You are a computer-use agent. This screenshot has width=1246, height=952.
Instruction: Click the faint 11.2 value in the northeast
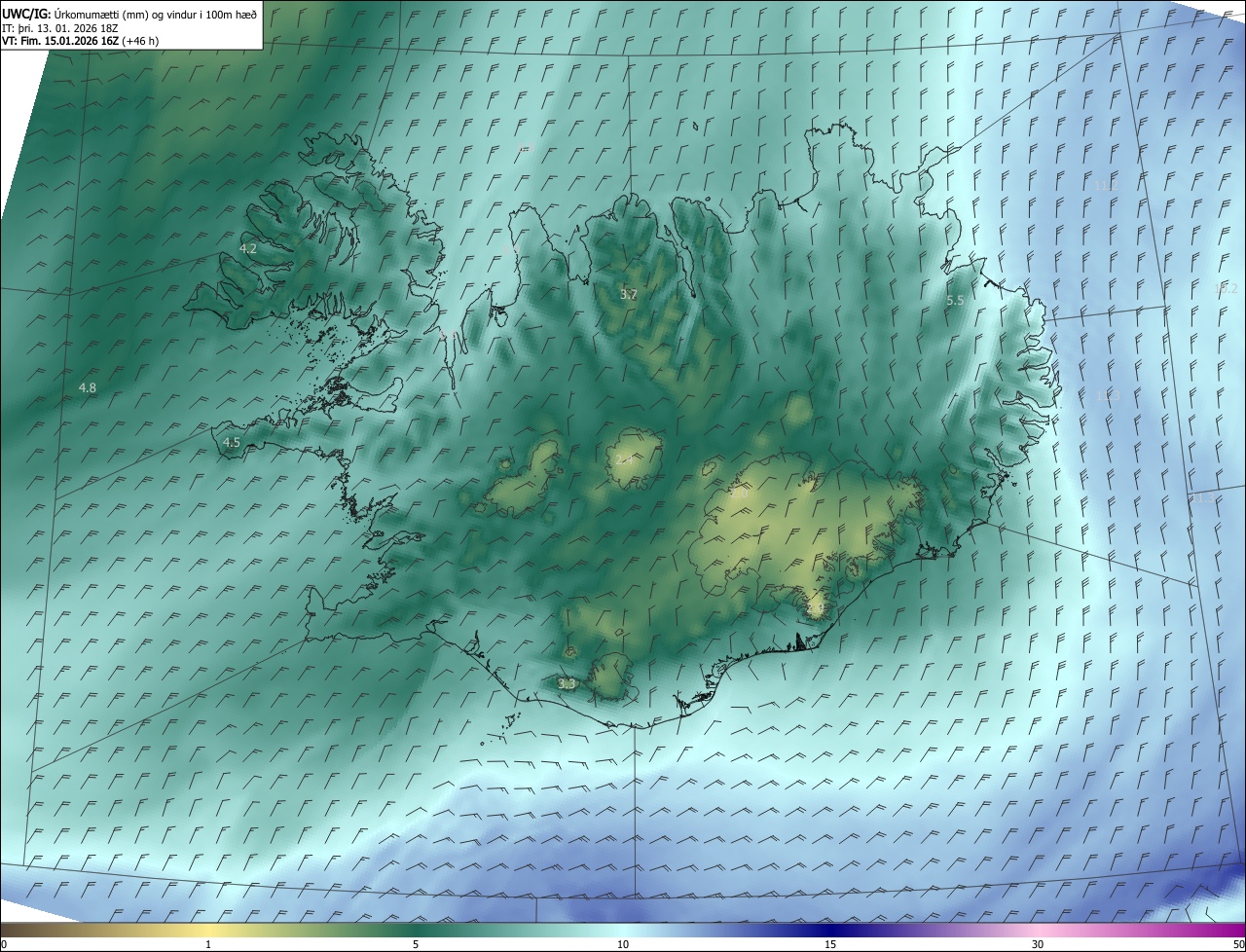[x=1105, y=185]
